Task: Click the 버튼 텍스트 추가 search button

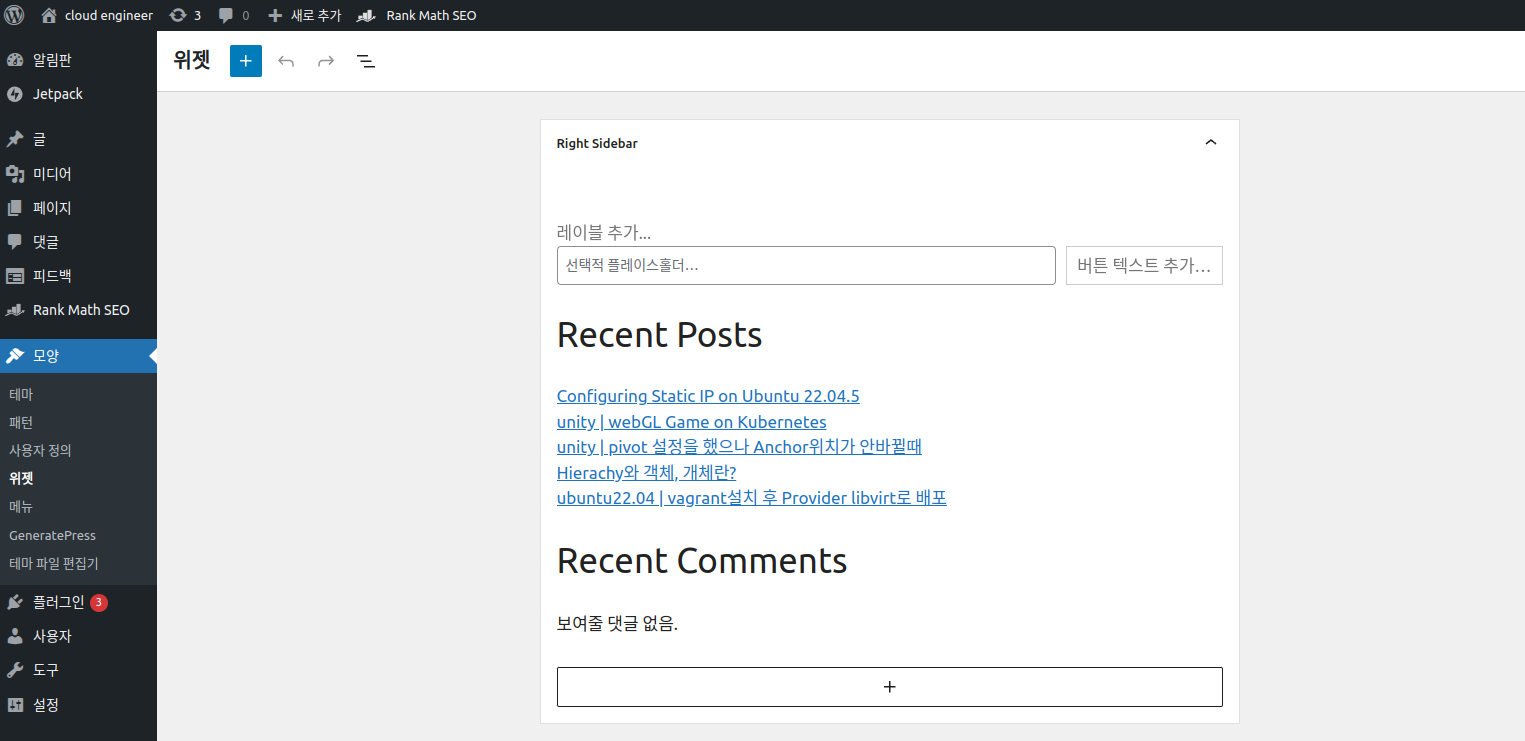Action: tap(1143, 266)
